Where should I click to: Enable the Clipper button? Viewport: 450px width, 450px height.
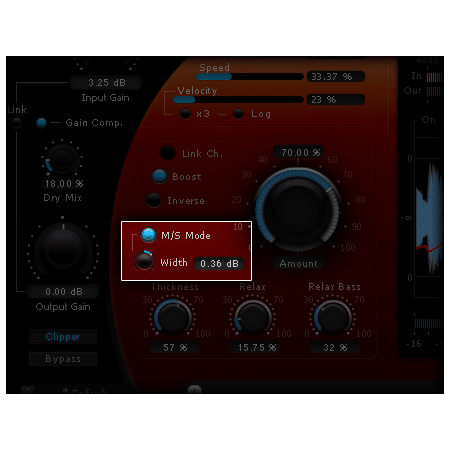coord(63,337)
